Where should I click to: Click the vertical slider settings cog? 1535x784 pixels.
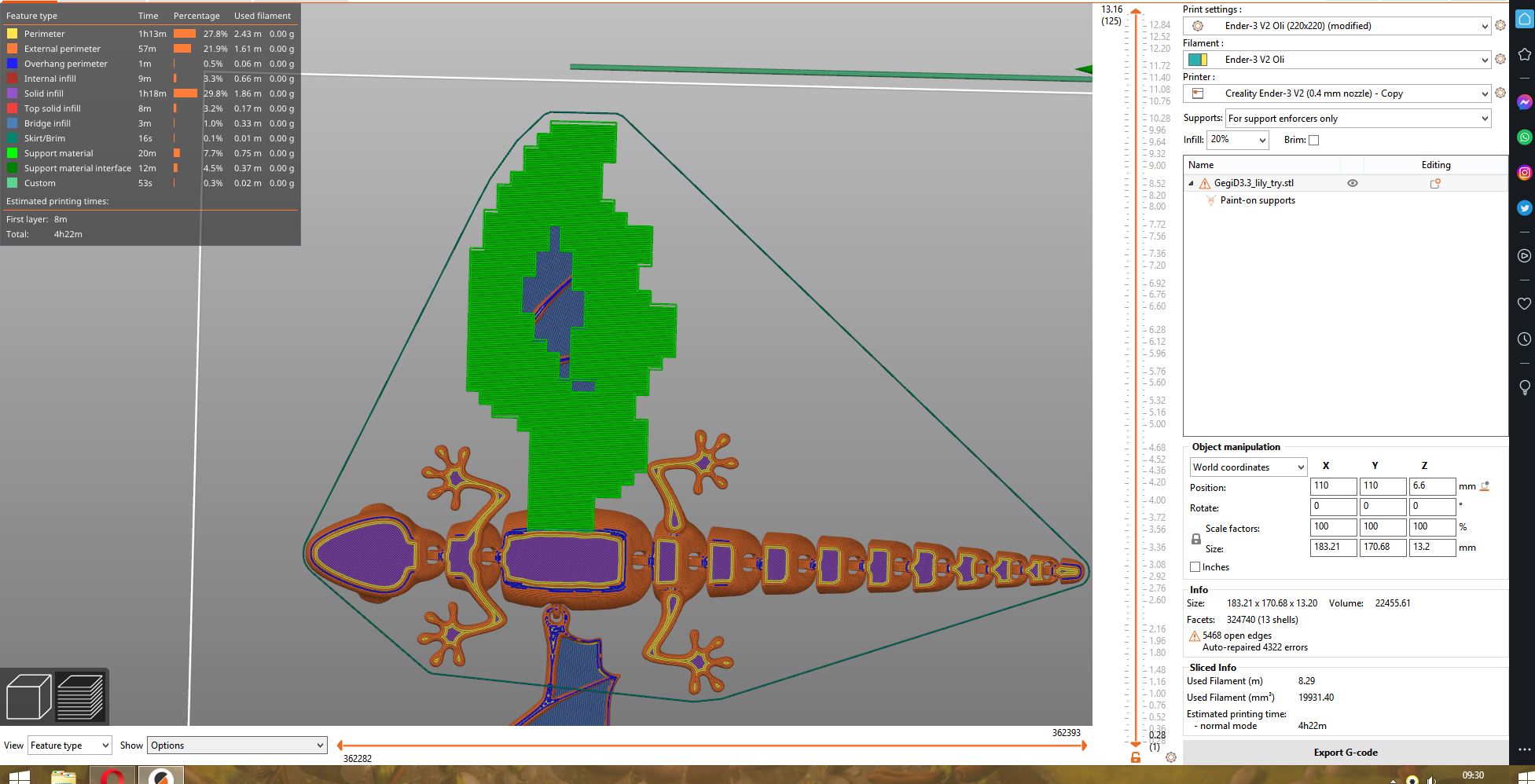(1171, 757)
